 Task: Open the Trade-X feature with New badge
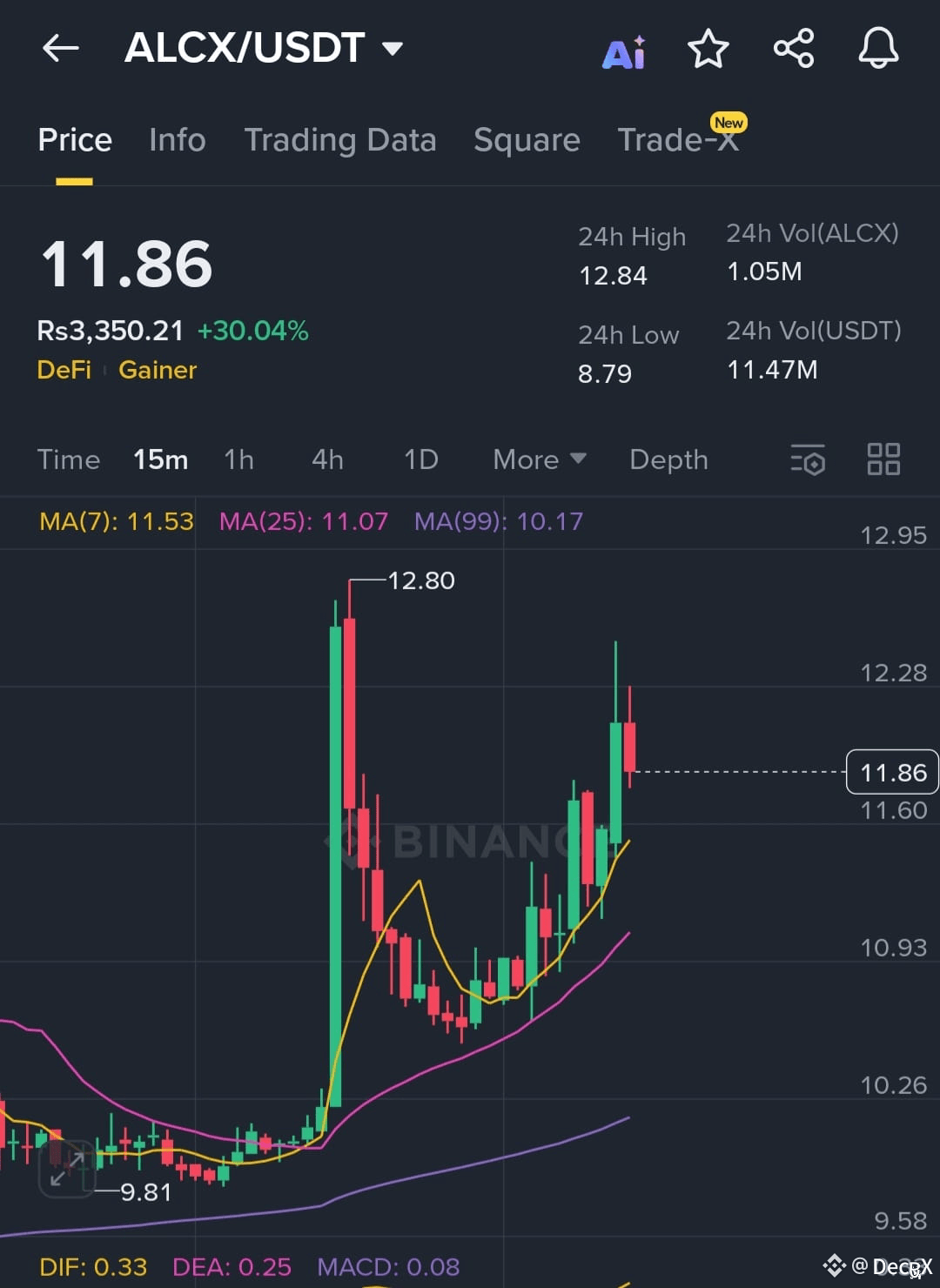click(679, 140)
